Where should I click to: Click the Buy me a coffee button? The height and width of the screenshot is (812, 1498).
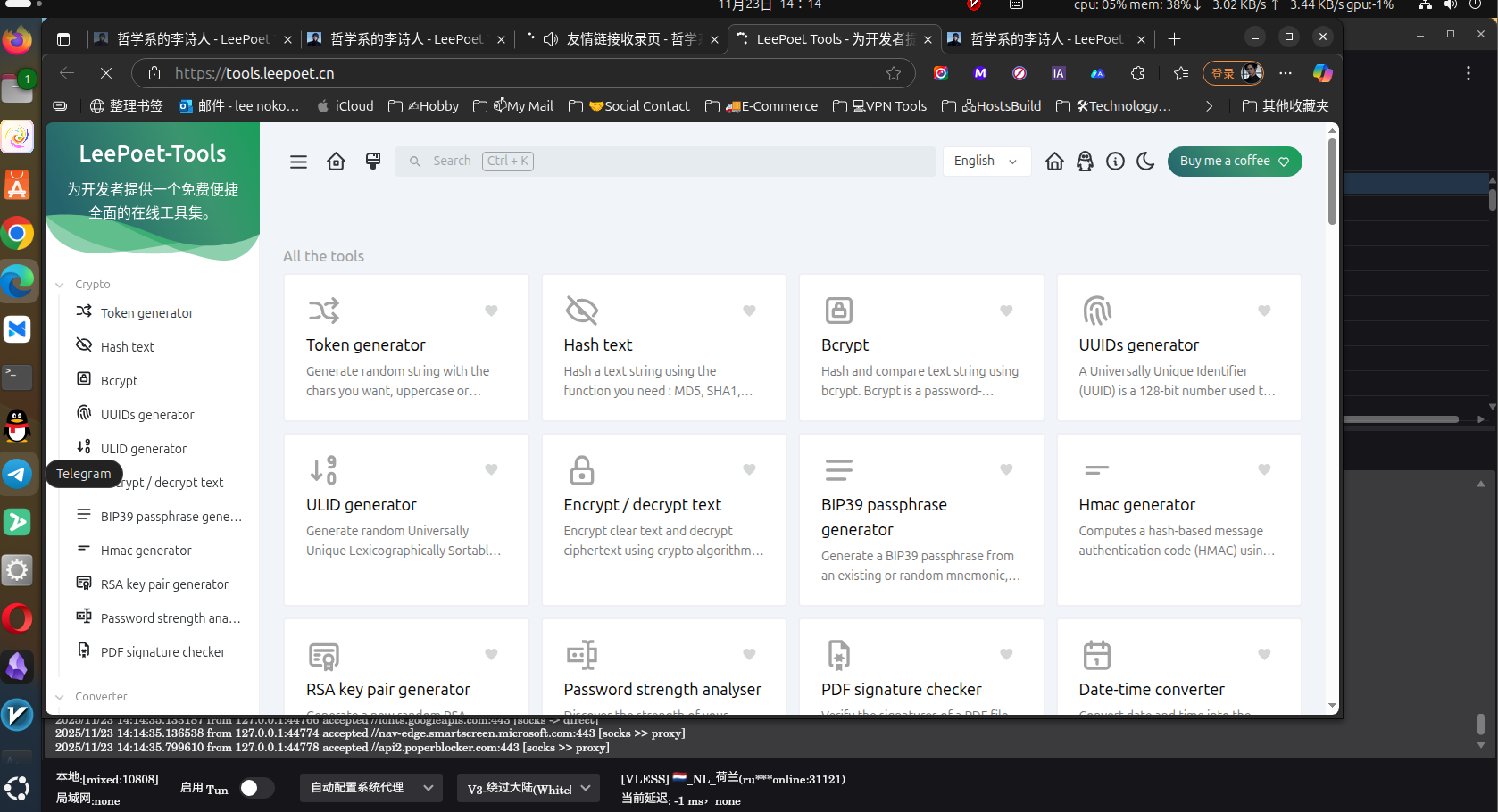click(1234, 162)
